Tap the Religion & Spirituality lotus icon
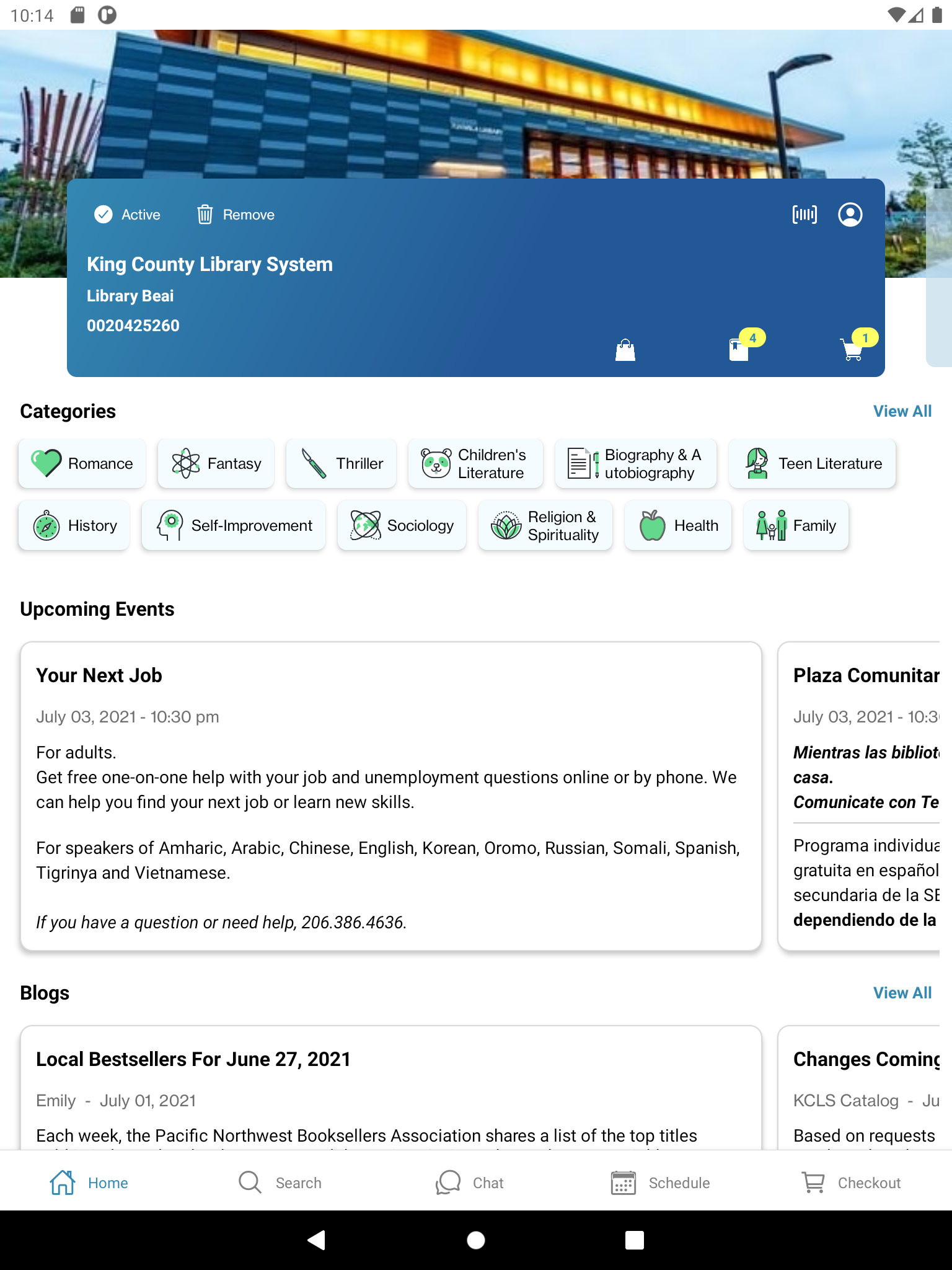Image resolution: width=952 pixels, height=1270 pixels. pos(506,526)
